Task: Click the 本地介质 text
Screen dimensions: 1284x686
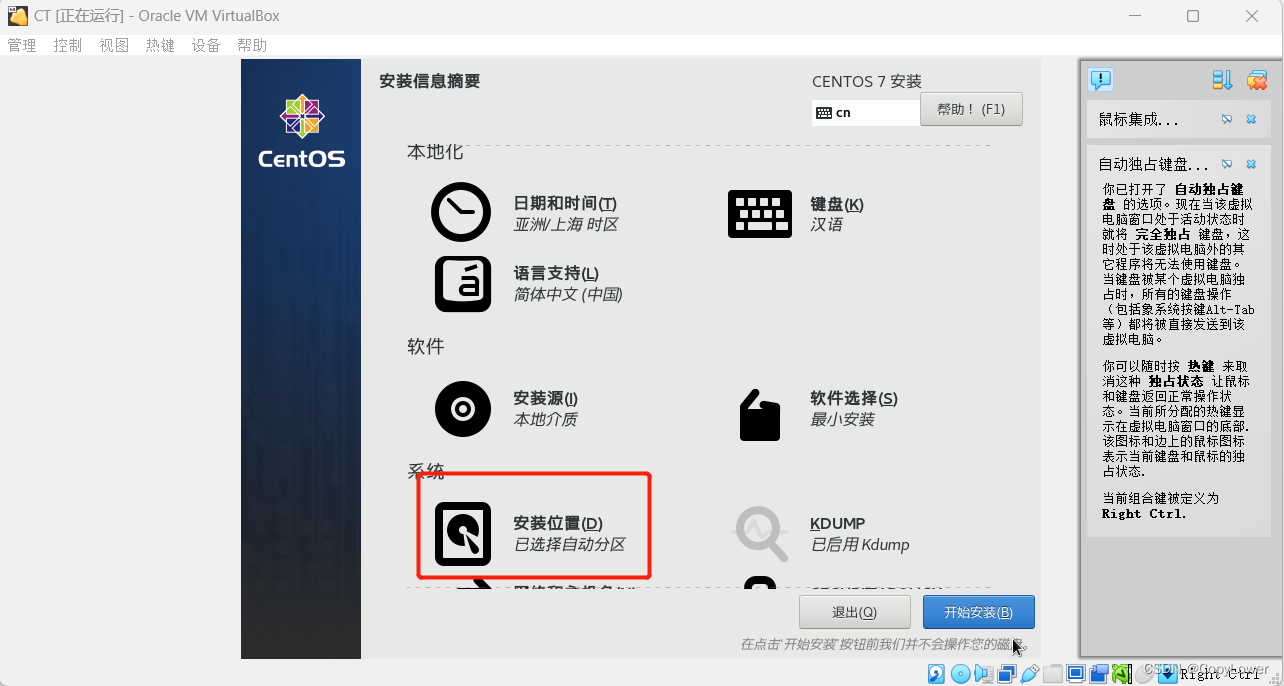Action: point(545,420)
